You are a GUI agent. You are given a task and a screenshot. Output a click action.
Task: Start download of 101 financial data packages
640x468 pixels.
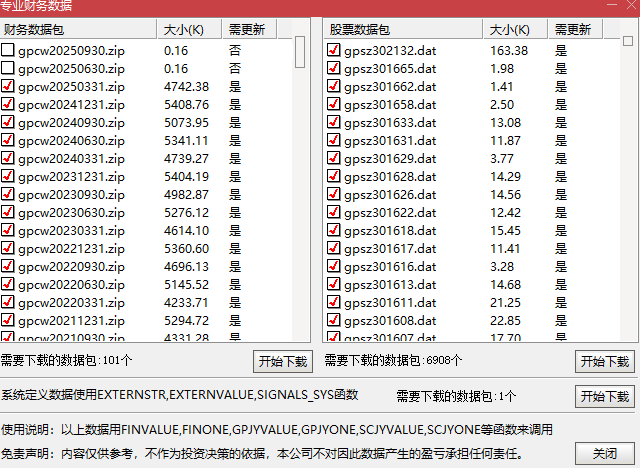(x=283, y=362)
